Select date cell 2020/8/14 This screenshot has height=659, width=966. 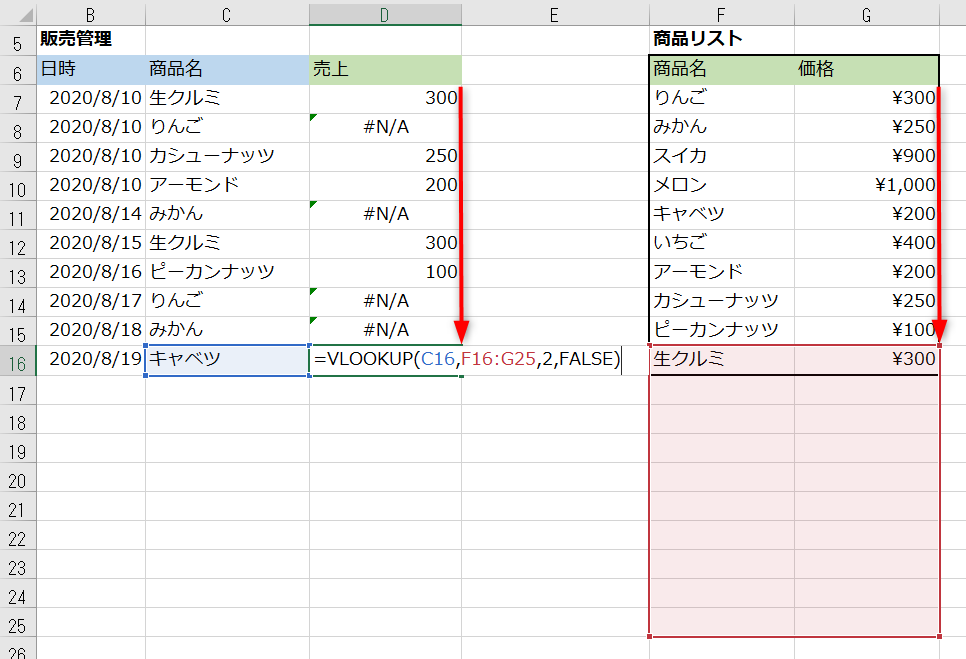[x=91, y=214]
